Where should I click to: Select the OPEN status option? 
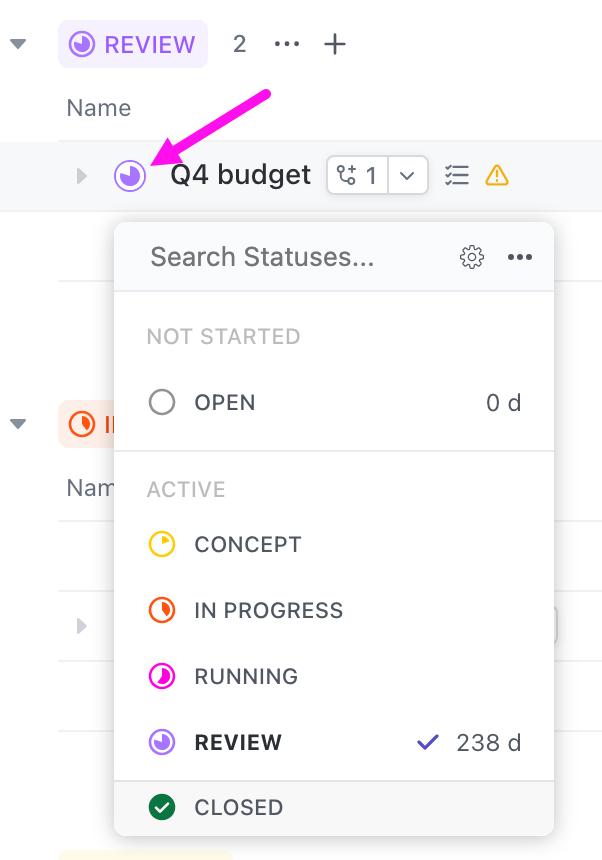pos(225,403)
